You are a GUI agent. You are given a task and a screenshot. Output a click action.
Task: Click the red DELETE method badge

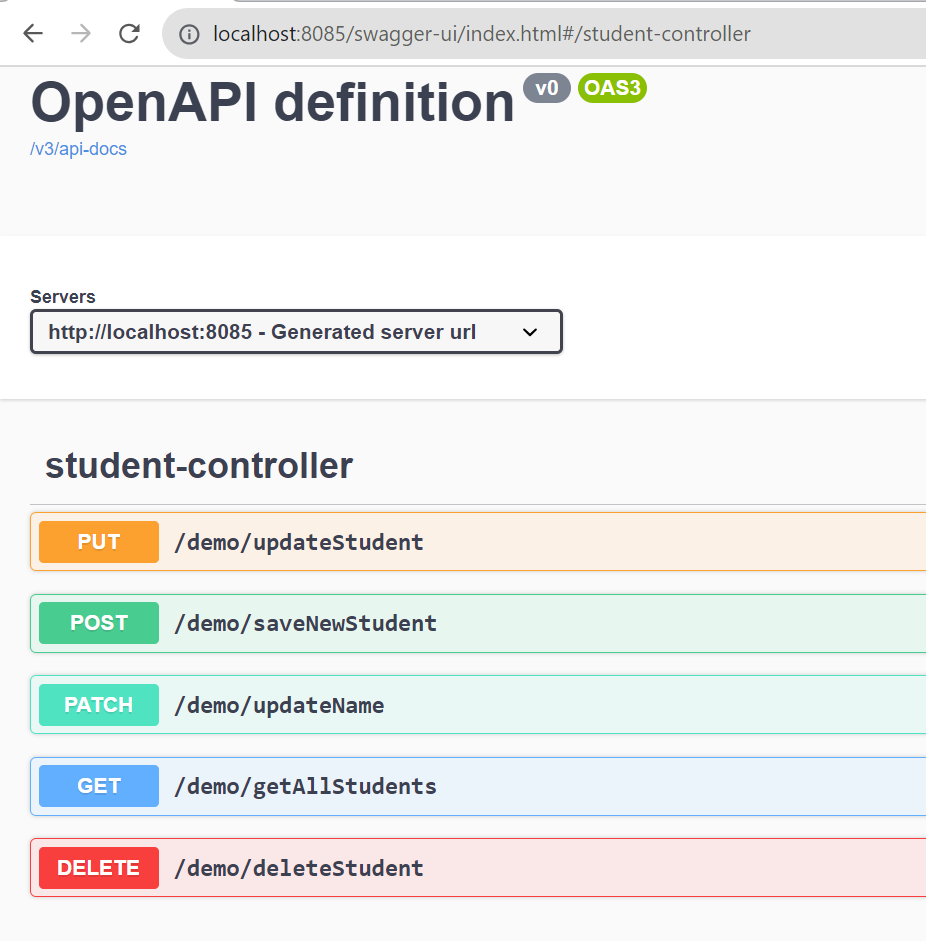tap(99, 868)
